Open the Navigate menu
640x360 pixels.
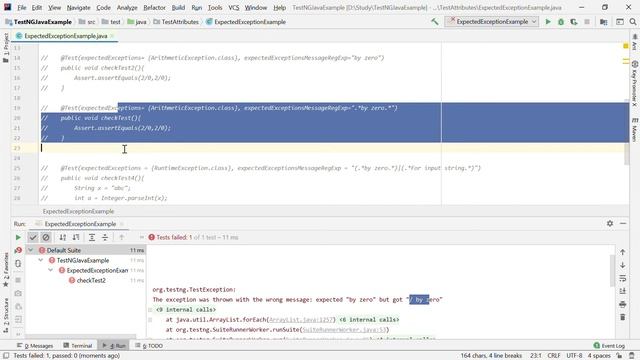click(x=78, y=7)
